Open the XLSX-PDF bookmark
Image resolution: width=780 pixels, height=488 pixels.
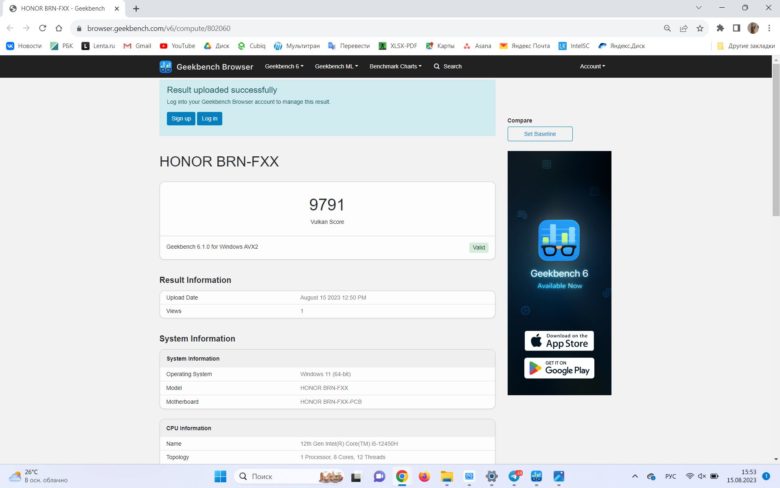(x=397, y=46)
